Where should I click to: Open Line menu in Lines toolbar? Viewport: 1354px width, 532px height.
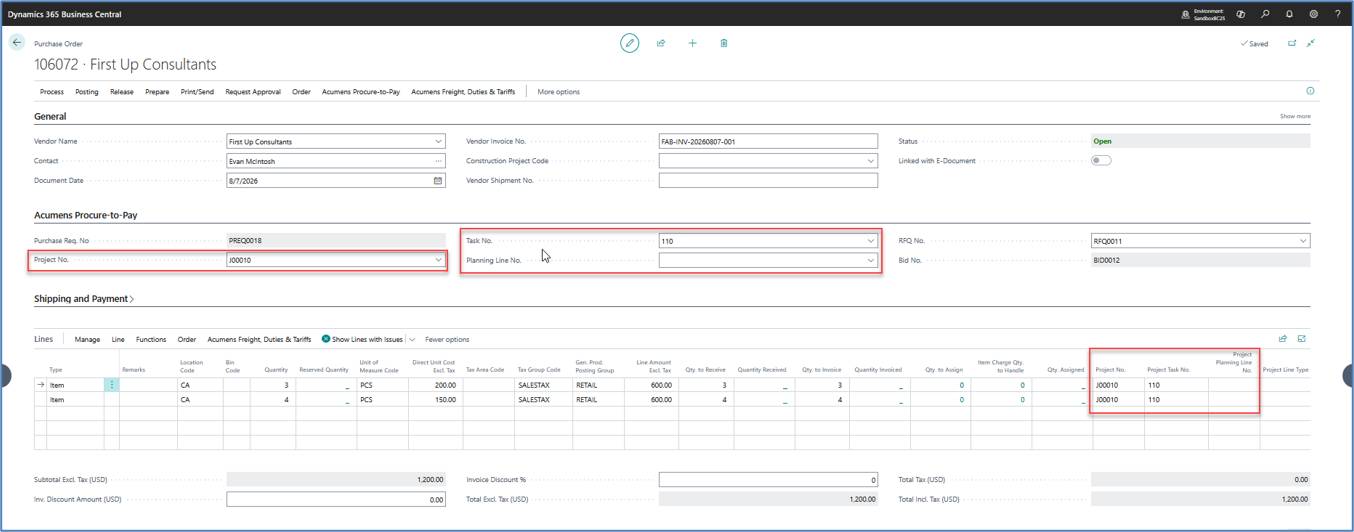coord(118,339)
